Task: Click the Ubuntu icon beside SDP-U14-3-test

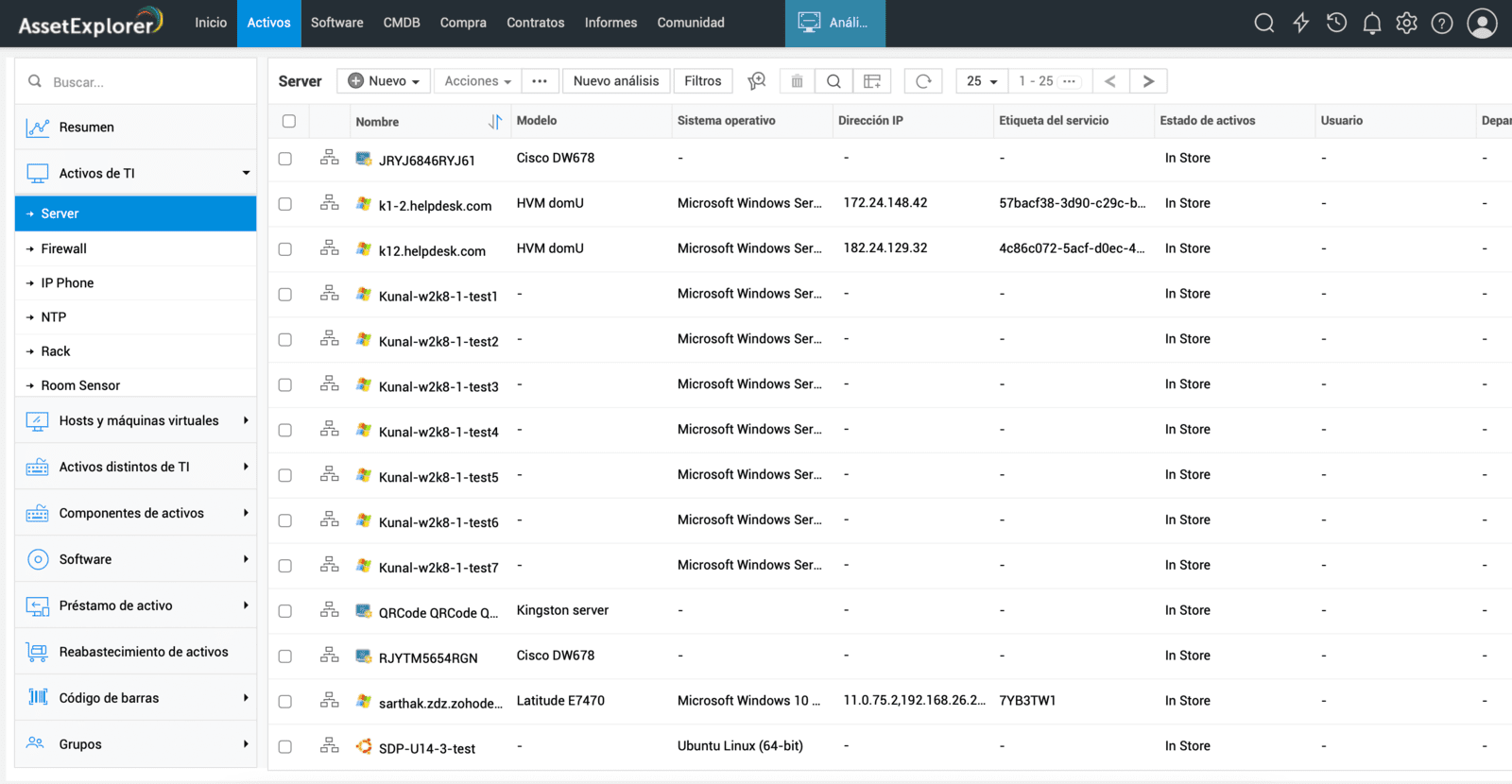Action: click(364, 746)
